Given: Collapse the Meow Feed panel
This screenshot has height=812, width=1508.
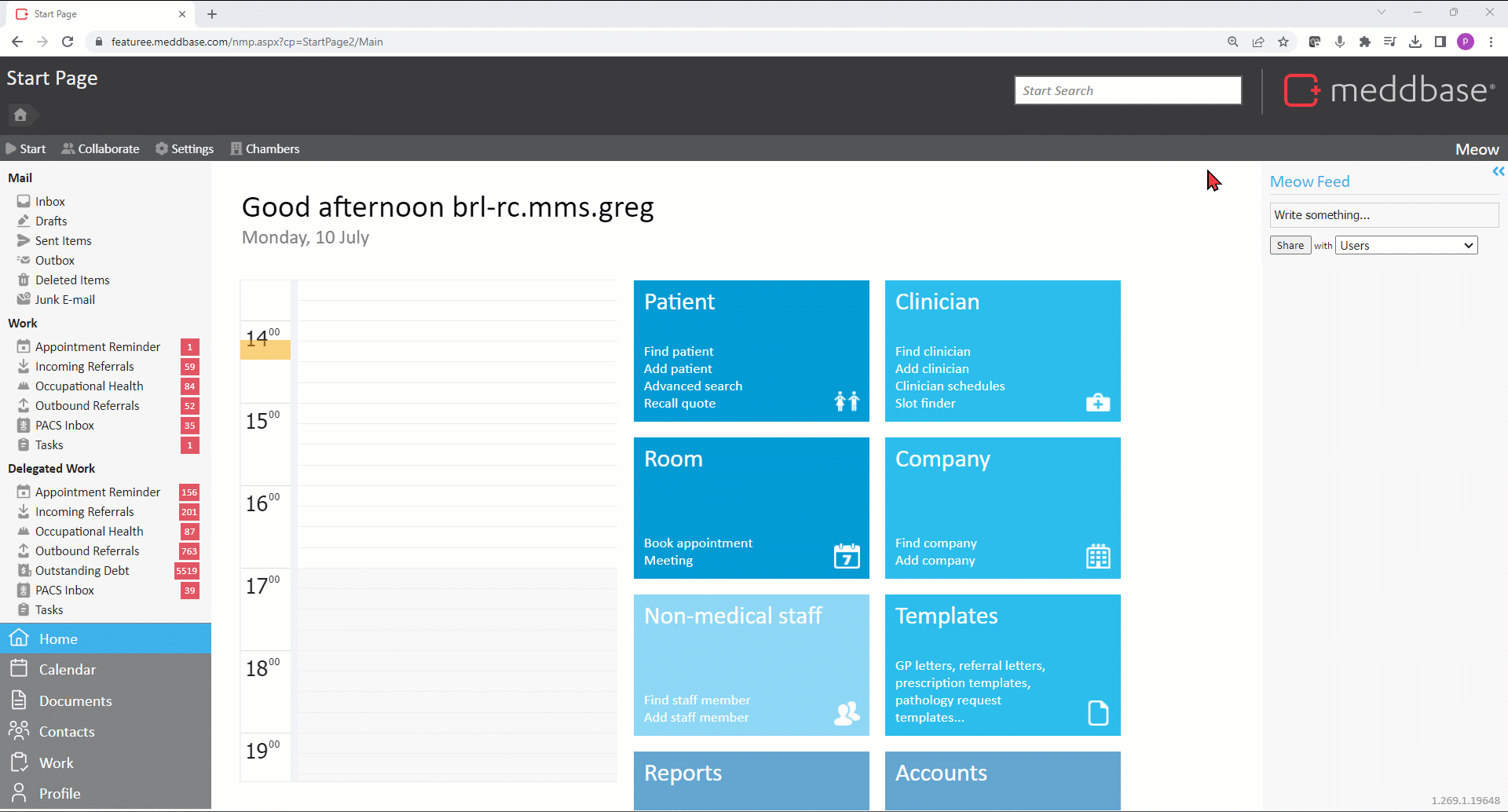Looking at the screenshot, I should 1498,171.
